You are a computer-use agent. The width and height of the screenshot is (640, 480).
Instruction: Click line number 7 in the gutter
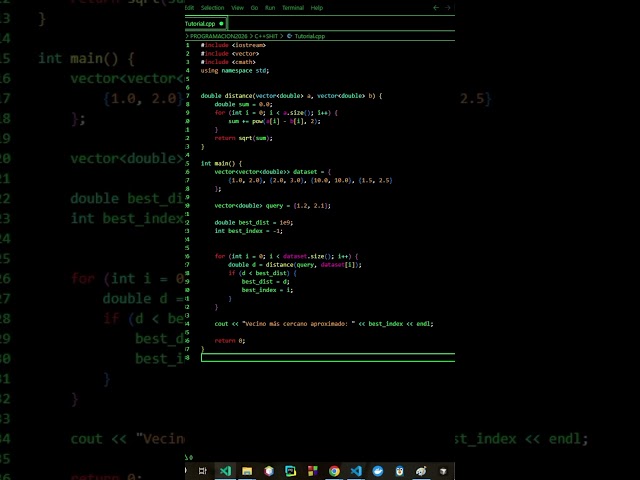point(188,96)
